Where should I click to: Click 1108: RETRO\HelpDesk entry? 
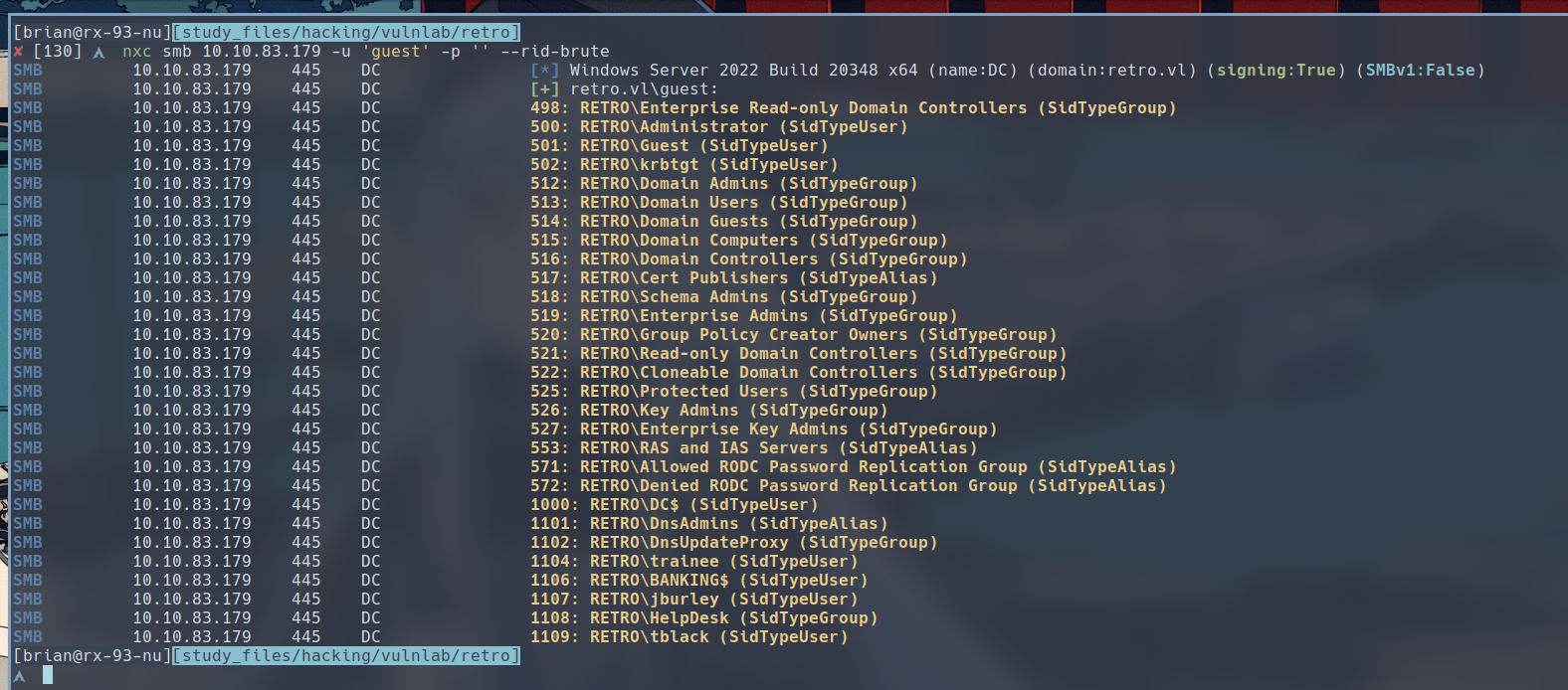coord(704,618)
